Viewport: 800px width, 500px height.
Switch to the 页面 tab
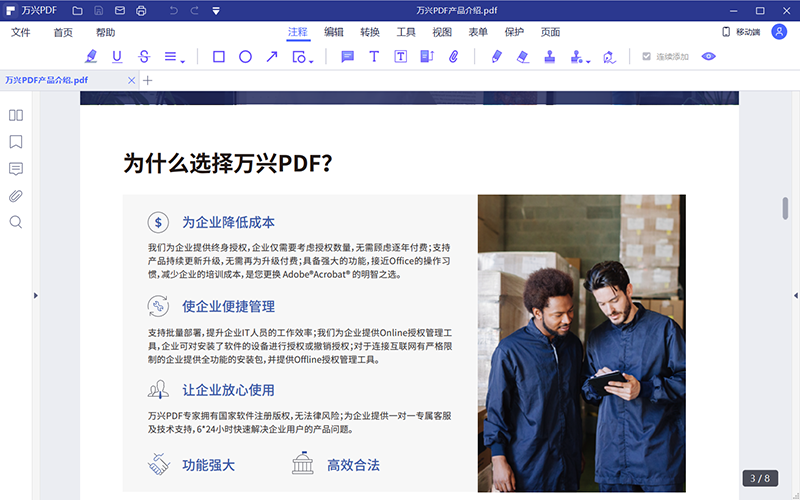point(551,32)
